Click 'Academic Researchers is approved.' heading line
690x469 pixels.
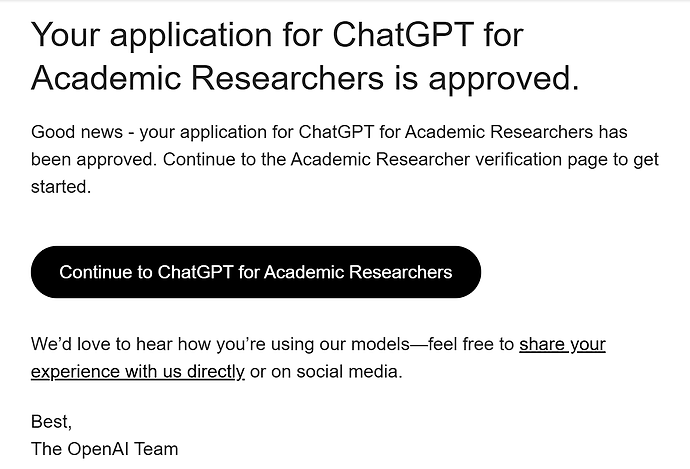pyautogui.click(x=305, y=77)
